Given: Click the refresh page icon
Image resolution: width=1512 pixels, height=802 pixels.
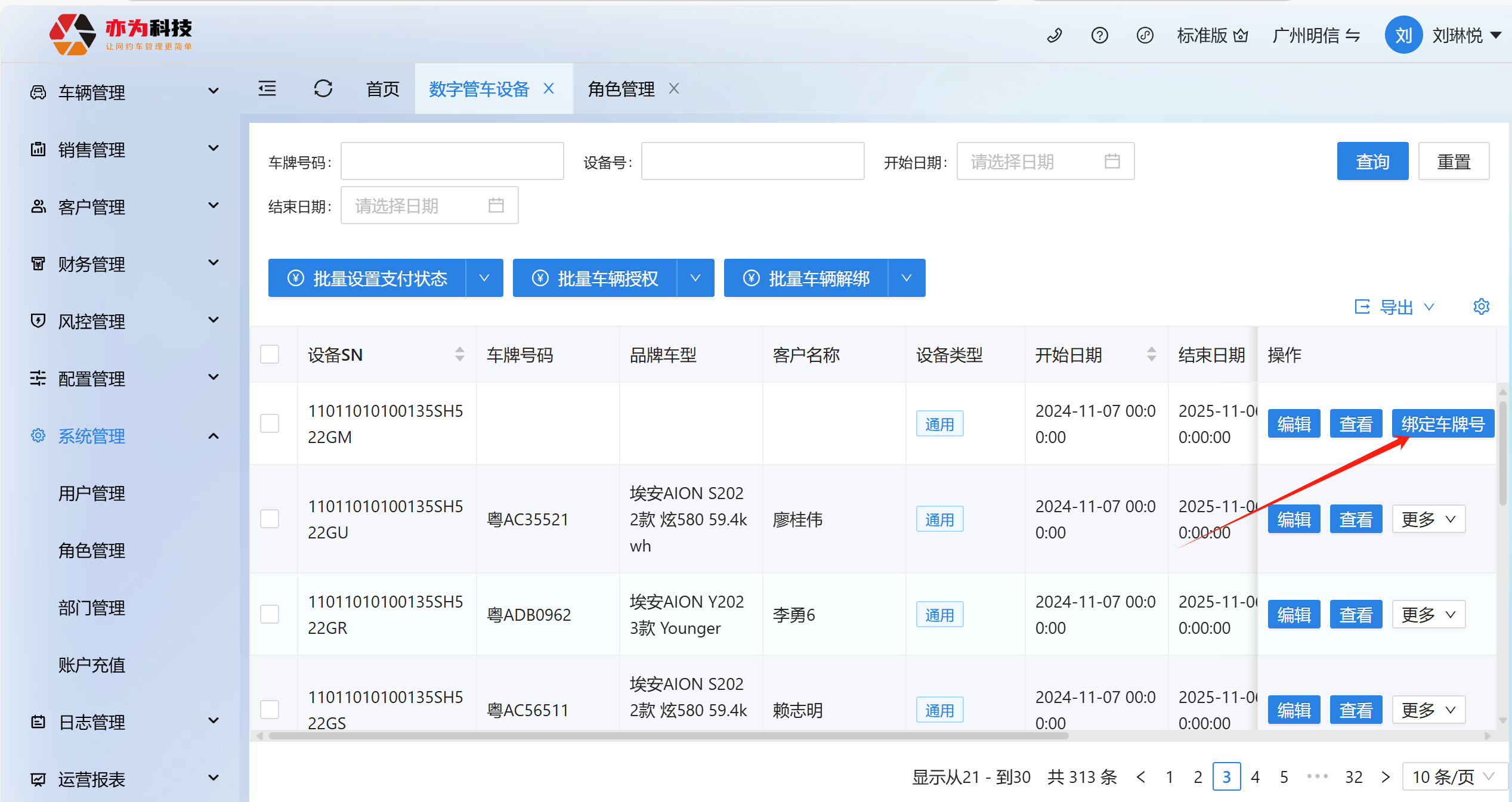Looking at the screenshot, I should coord(323,89).
